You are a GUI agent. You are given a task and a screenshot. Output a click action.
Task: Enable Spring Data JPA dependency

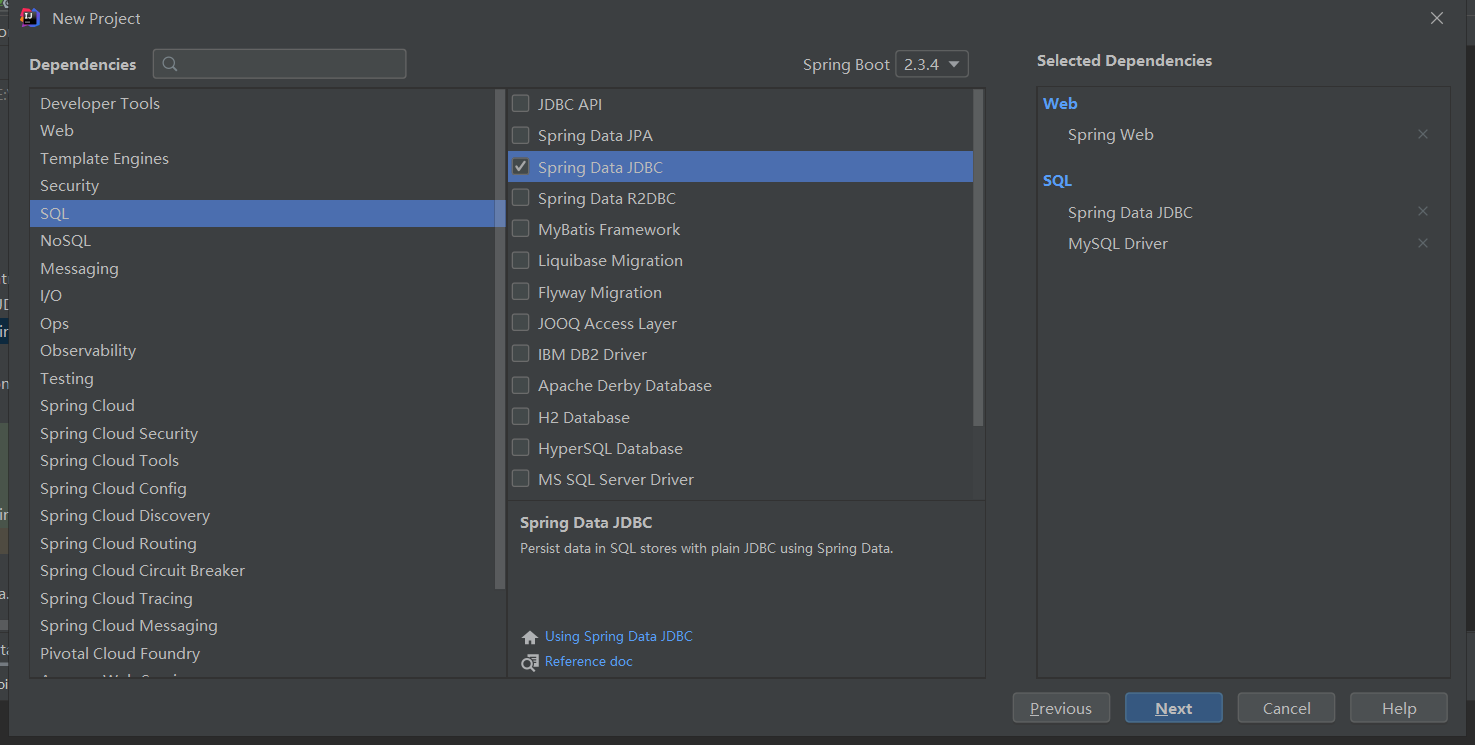521,135
